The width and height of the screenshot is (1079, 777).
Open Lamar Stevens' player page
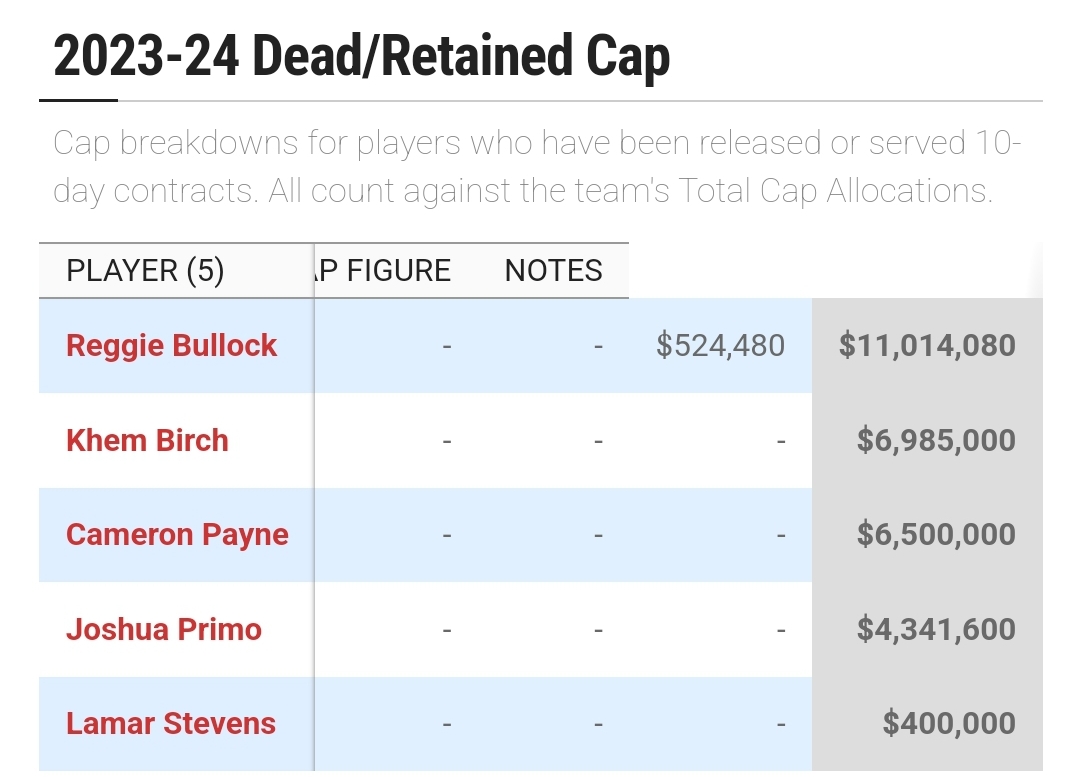click(171, 723)
